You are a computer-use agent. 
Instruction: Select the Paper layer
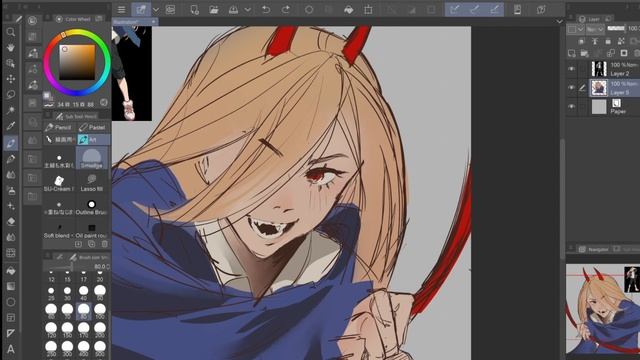[615, 107]
